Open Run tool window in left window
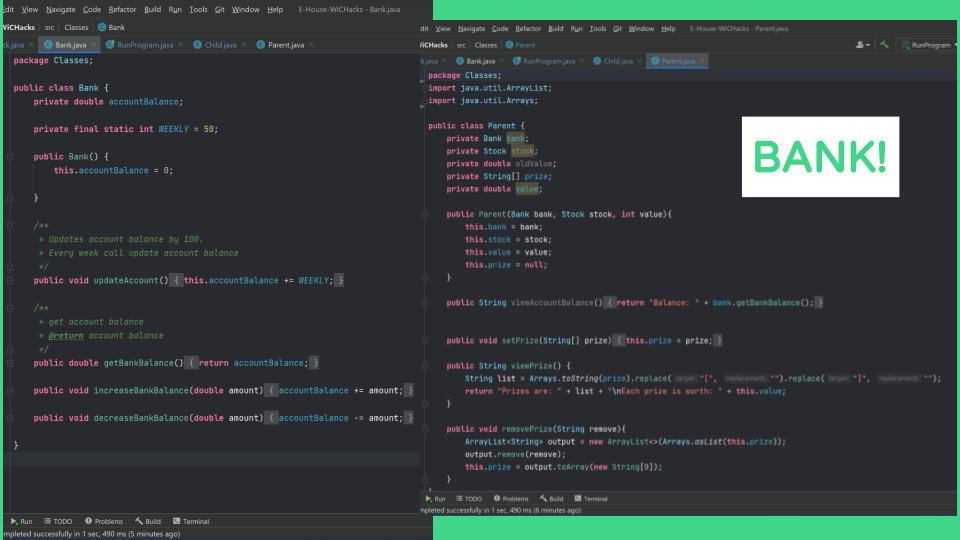The height and width of the screenshot is (540, 960). click(x=21, y=521)
